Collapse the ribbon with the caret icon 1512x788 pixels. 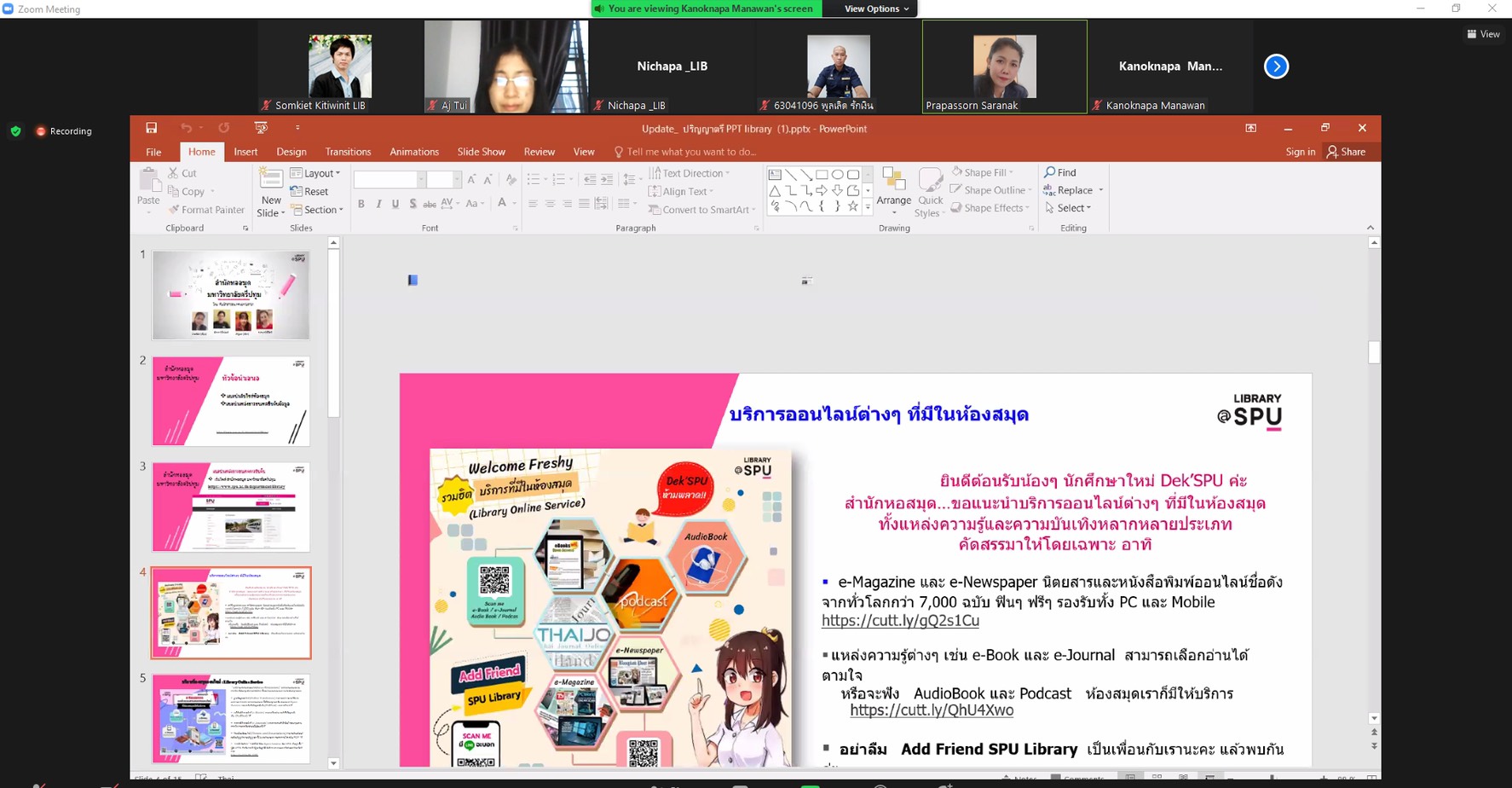[x=1370, y=228]
